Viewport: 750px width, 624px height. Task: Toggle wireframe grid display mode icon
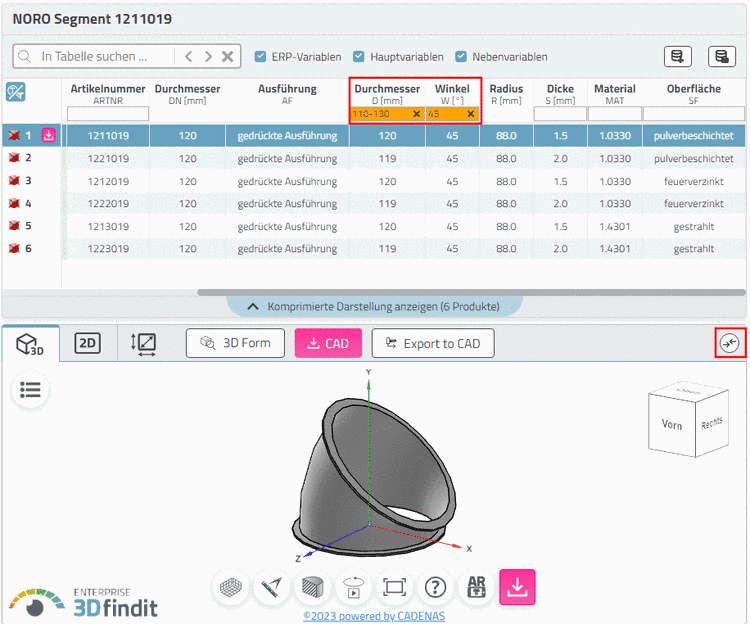pyautogui.click(x=231, y=587)
